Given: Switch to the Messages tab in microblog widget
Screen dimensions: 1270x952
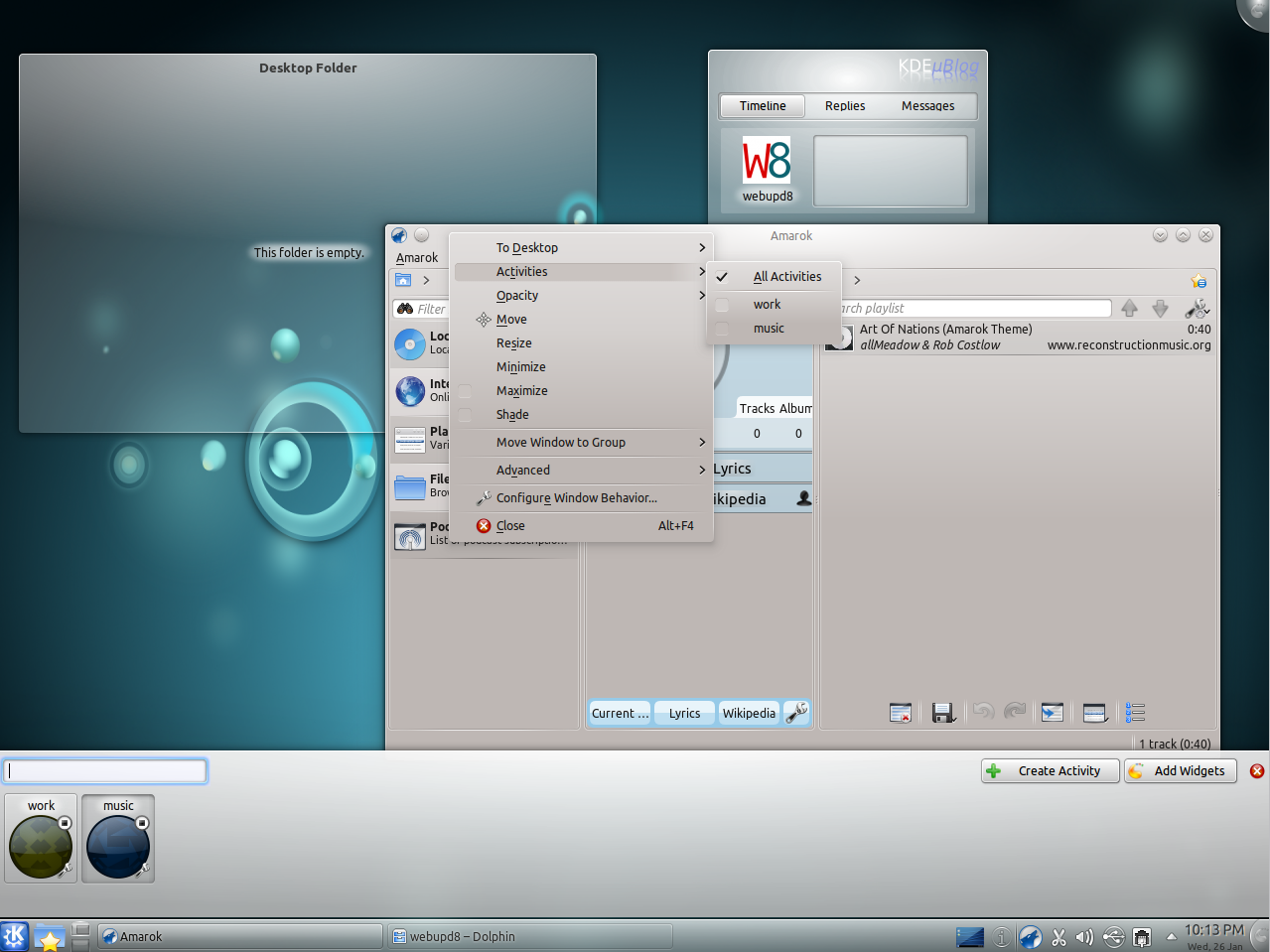Looking at the screenshot, I should (928, 106).
